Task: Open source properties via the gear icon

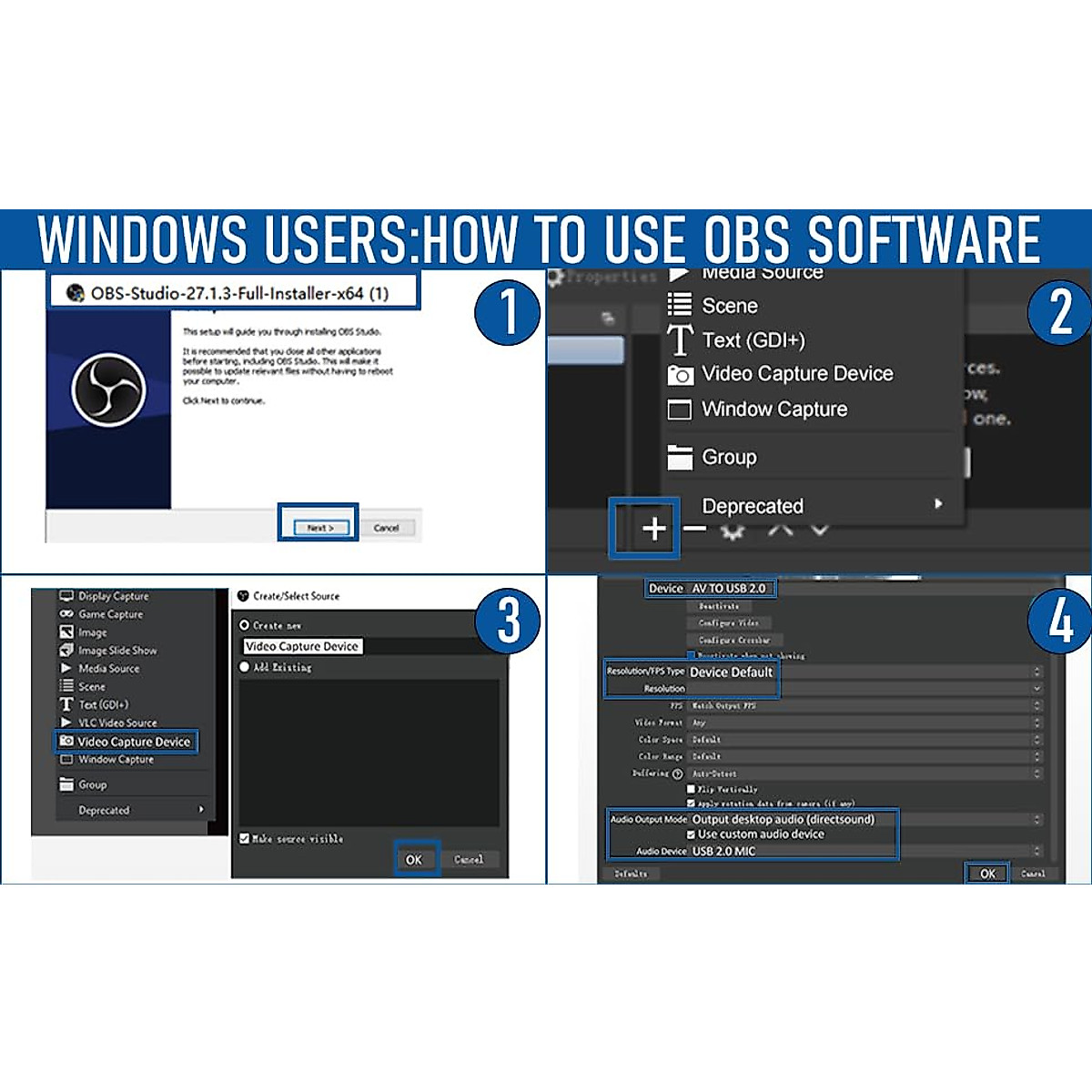Action: tap(733, 531)
